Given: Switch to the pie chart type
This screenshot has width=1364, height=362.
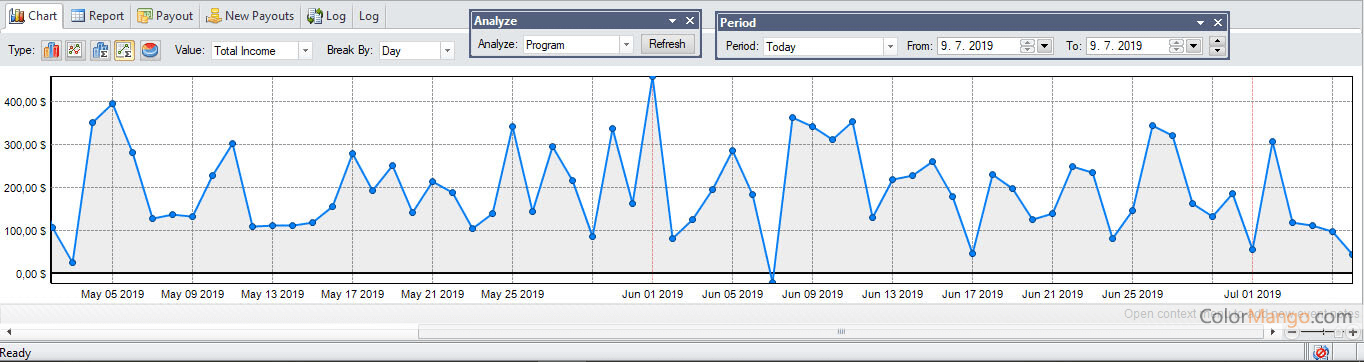Looking at the screenshot, I should pos(149,50).
